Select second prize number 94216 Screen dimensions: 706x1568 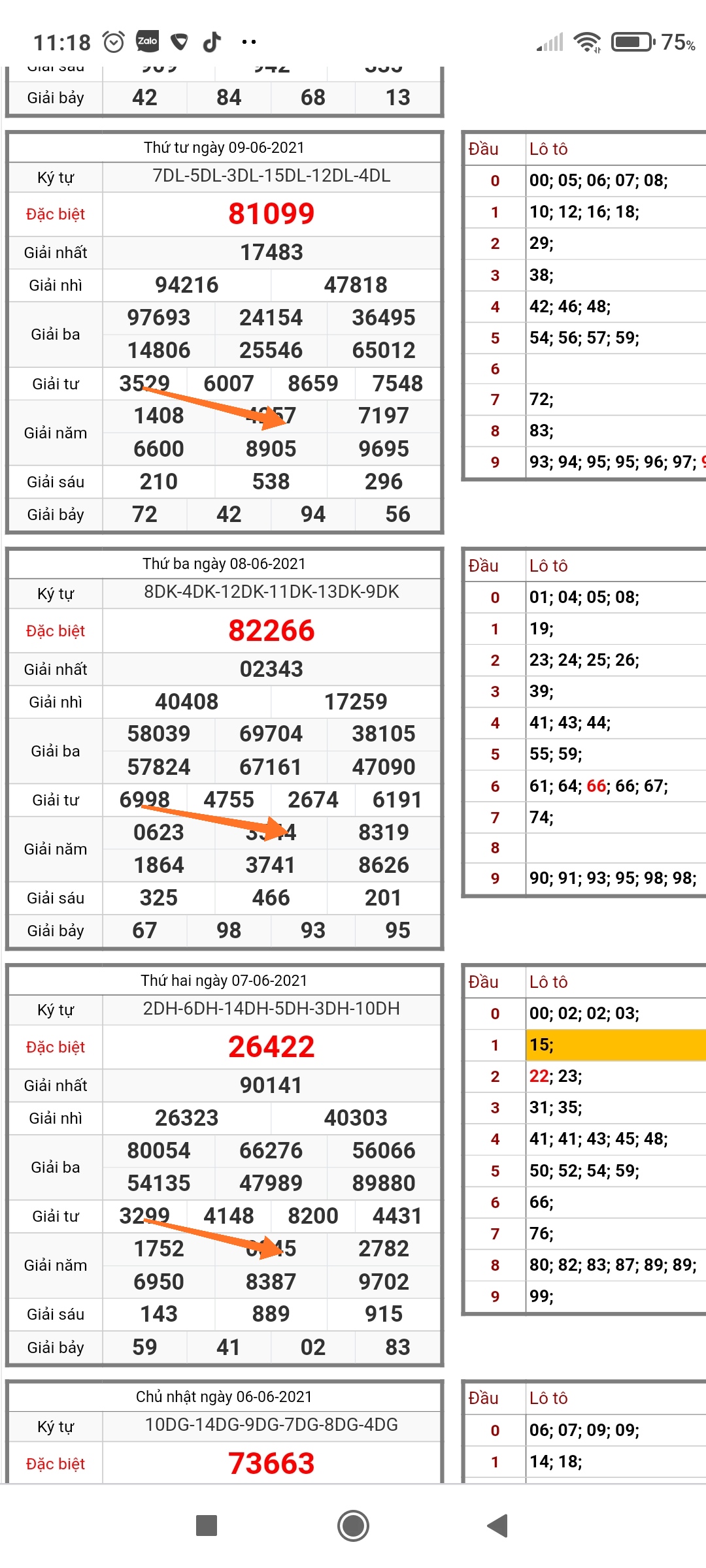tap(187, 285)
